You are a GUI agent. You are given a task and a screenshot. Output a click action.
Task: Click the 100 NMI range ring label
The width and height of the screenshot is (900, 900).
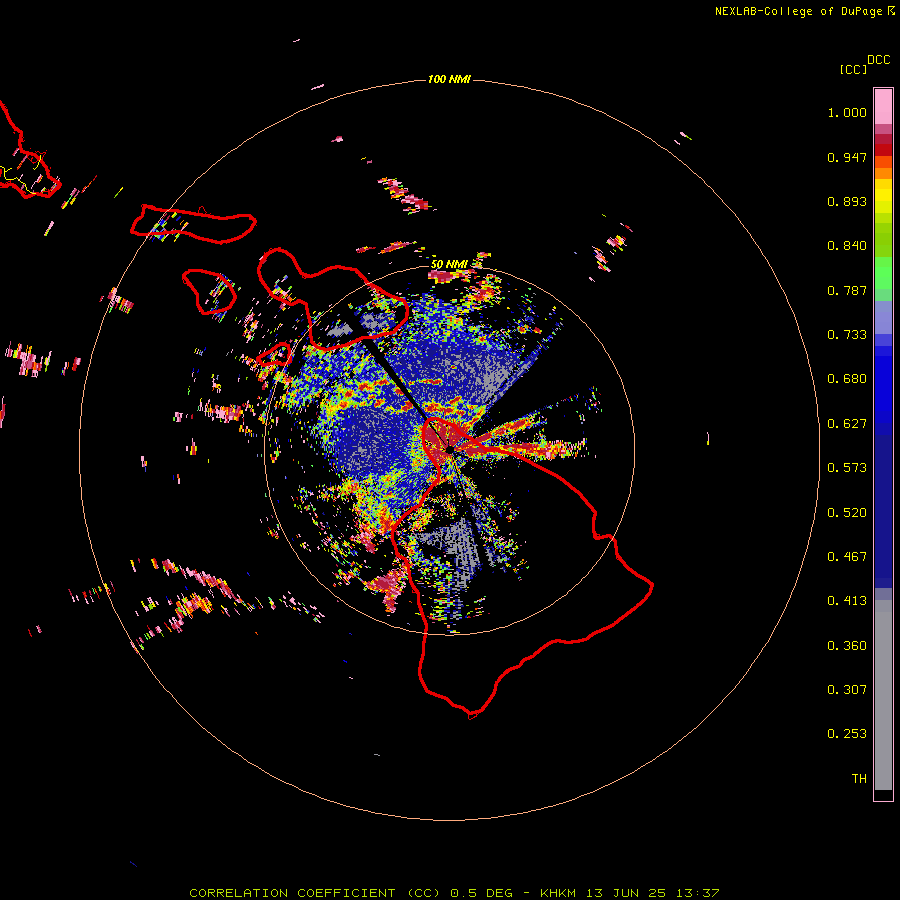(x=449, y=79)
